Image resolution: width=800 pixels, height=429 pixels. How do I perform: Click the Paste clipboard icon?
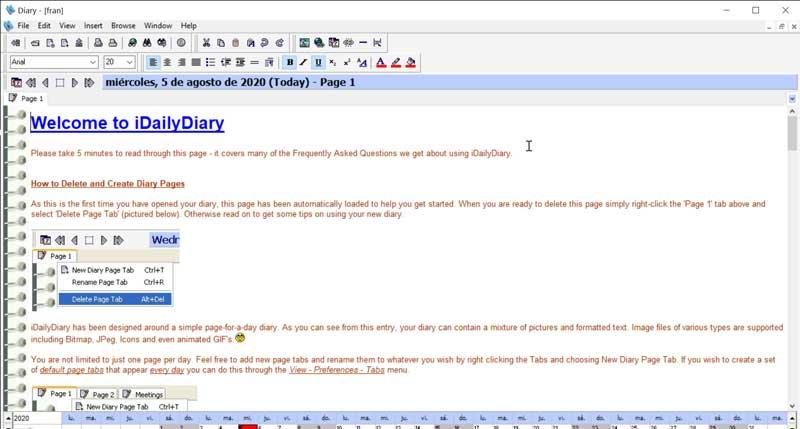tap(235, 43)
